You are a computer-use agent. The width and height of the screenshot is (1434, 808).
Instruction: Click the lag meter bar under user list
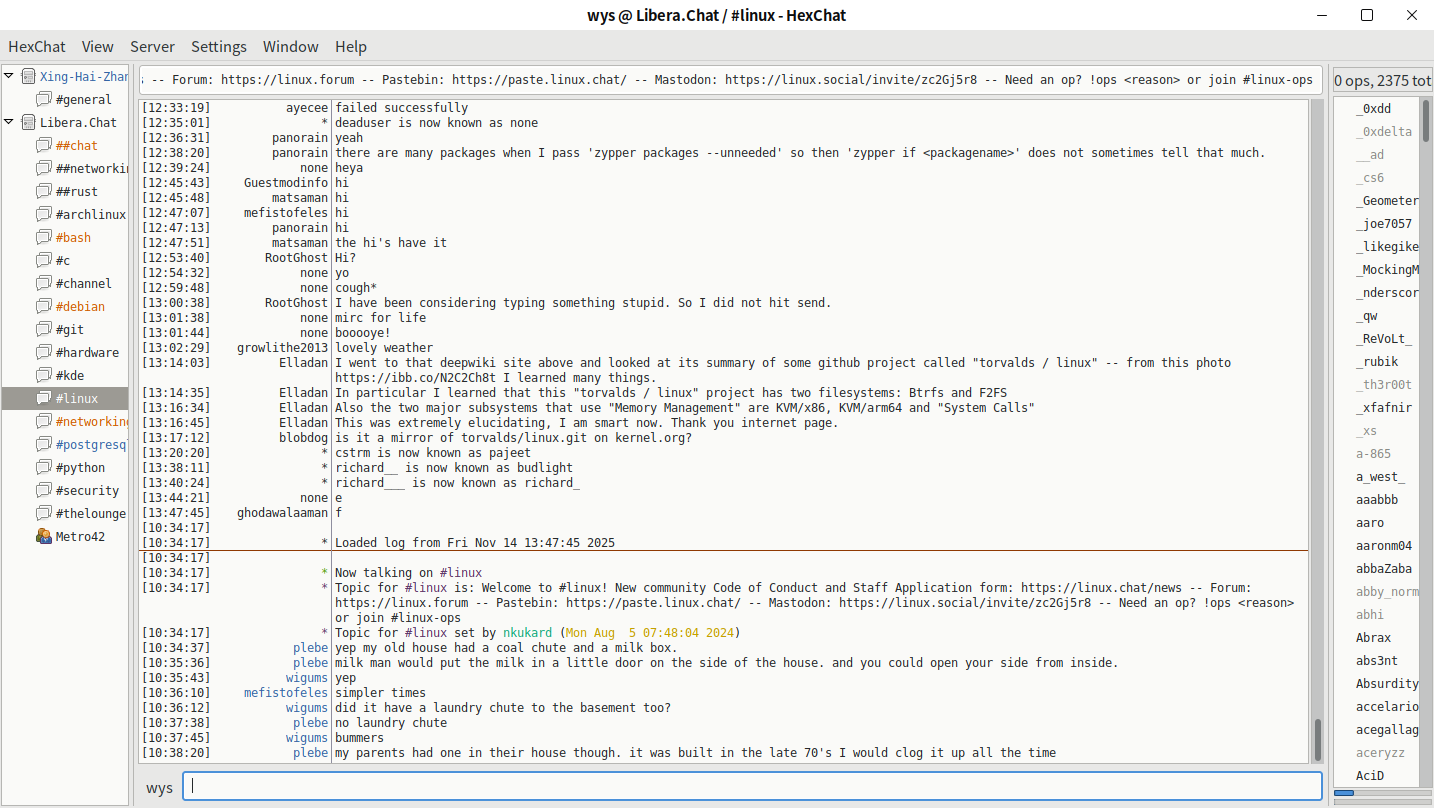1382,794
